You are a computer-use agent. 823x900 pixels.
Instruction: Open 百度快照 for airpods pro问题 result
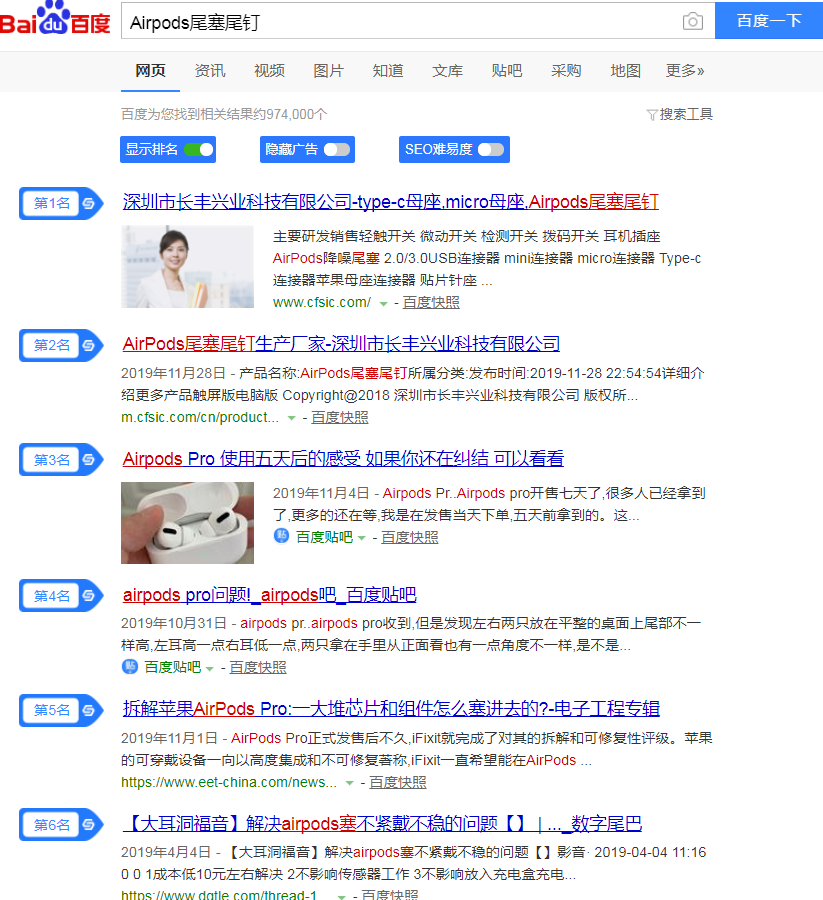tap(258, 667)
